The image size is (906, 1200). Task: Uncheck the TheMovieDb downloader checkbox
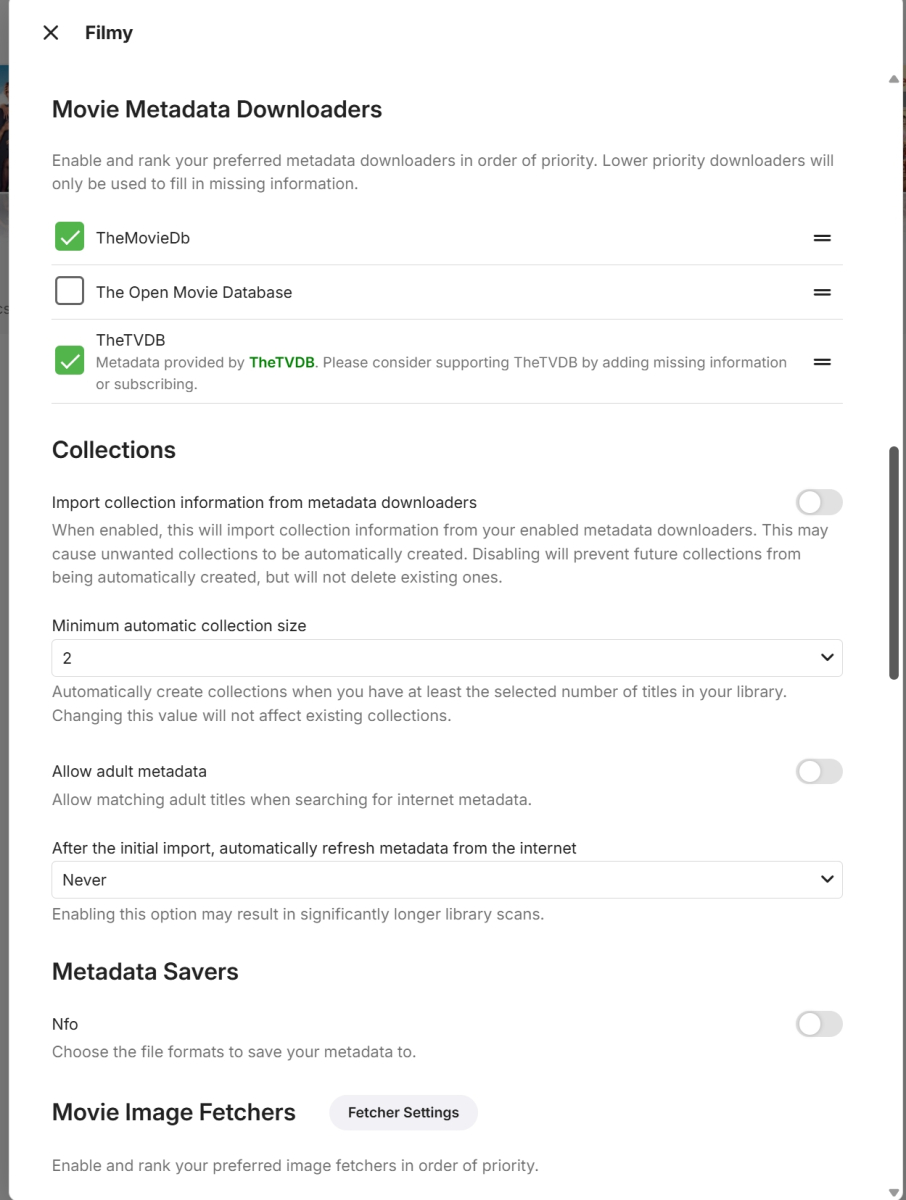(69, 238)
